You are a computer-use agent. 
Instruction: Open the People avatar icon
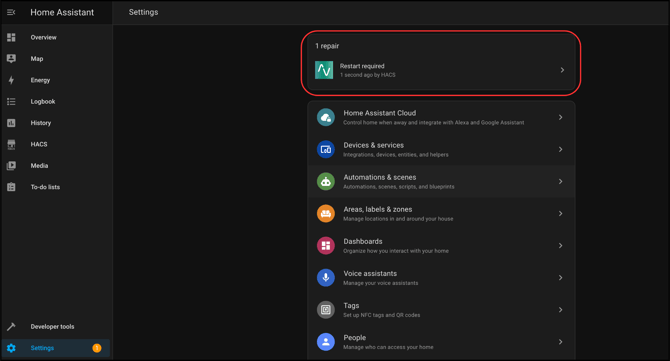326,342
